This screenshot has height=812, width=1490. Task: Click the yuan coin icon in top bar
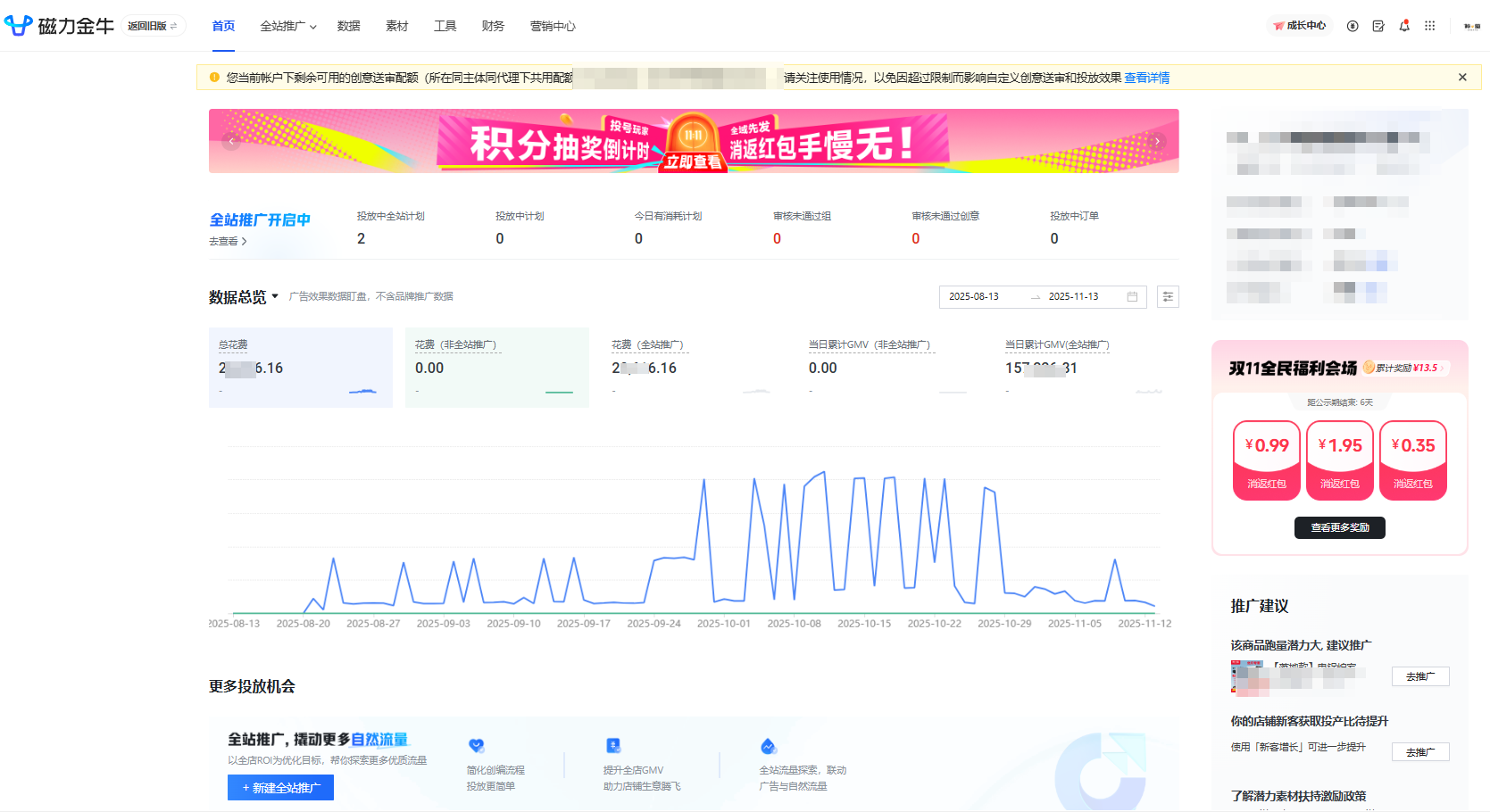[1353, 26]
